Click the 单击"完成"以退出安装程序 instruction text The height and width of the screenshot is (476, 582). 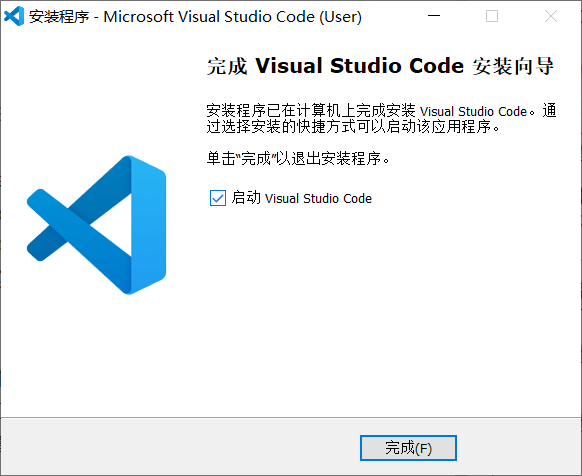pos(298,159)
